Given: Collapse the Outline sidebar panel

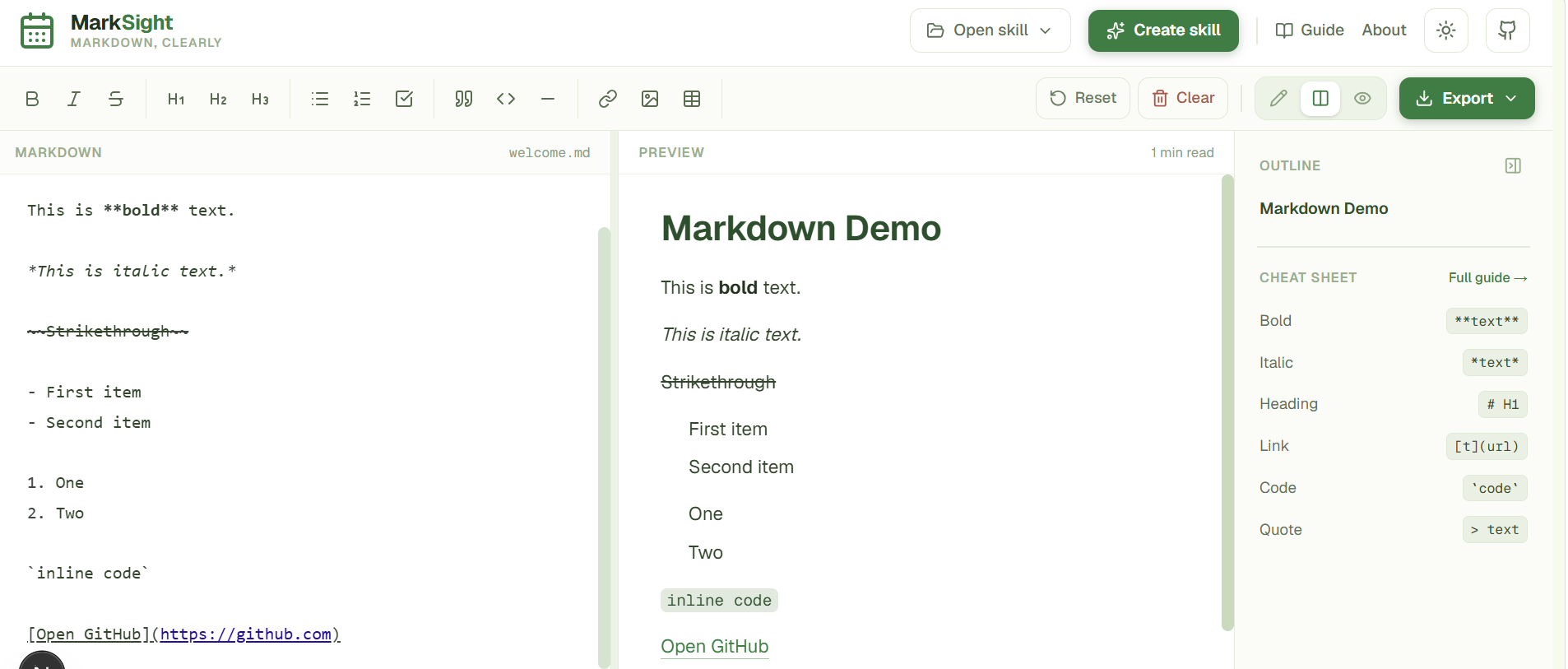Looking at the screenshot, I should click(x=1513, y=165).
